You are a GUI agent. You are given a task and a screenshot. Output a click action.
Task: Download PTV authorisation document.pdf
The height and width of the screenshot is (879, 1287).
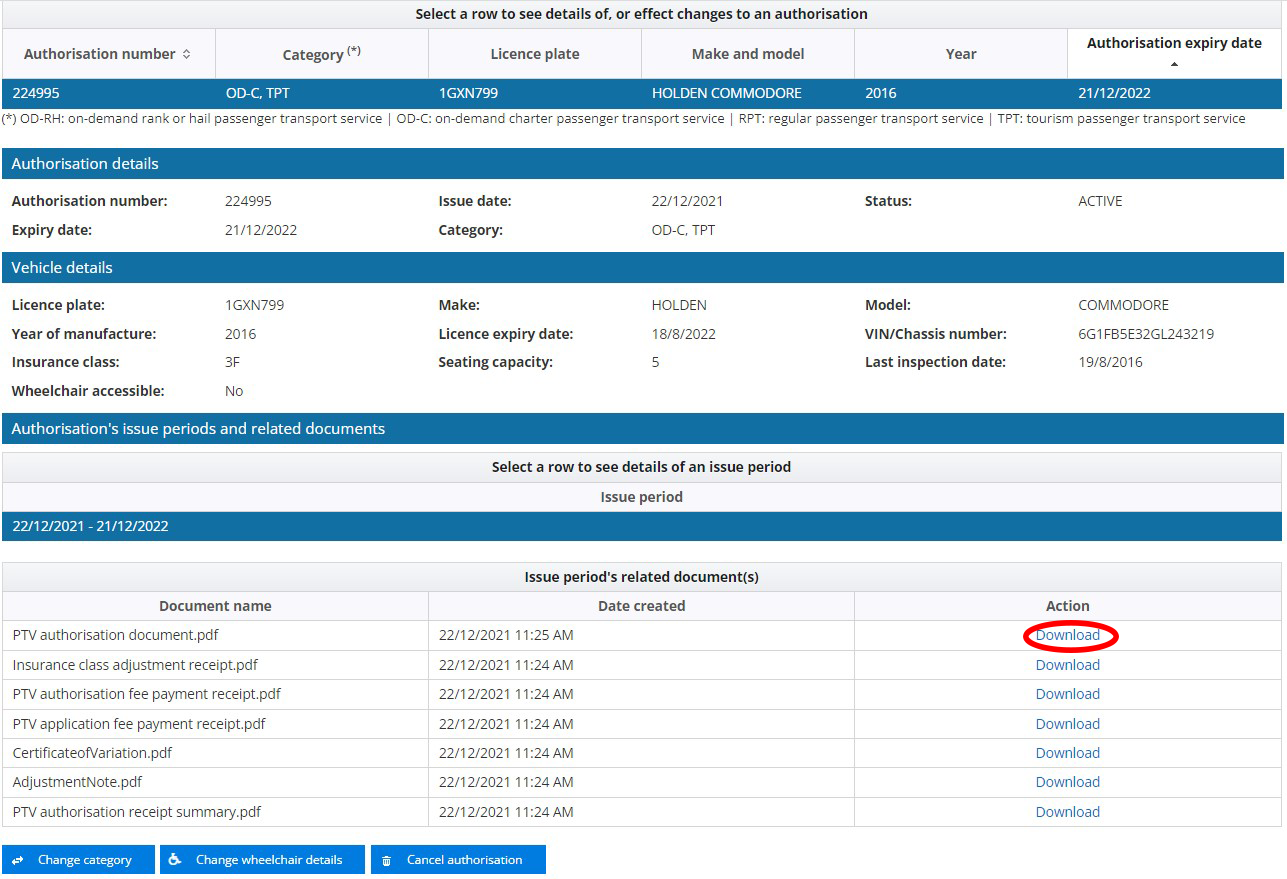pyautogui.click(x=1067, y=635)
